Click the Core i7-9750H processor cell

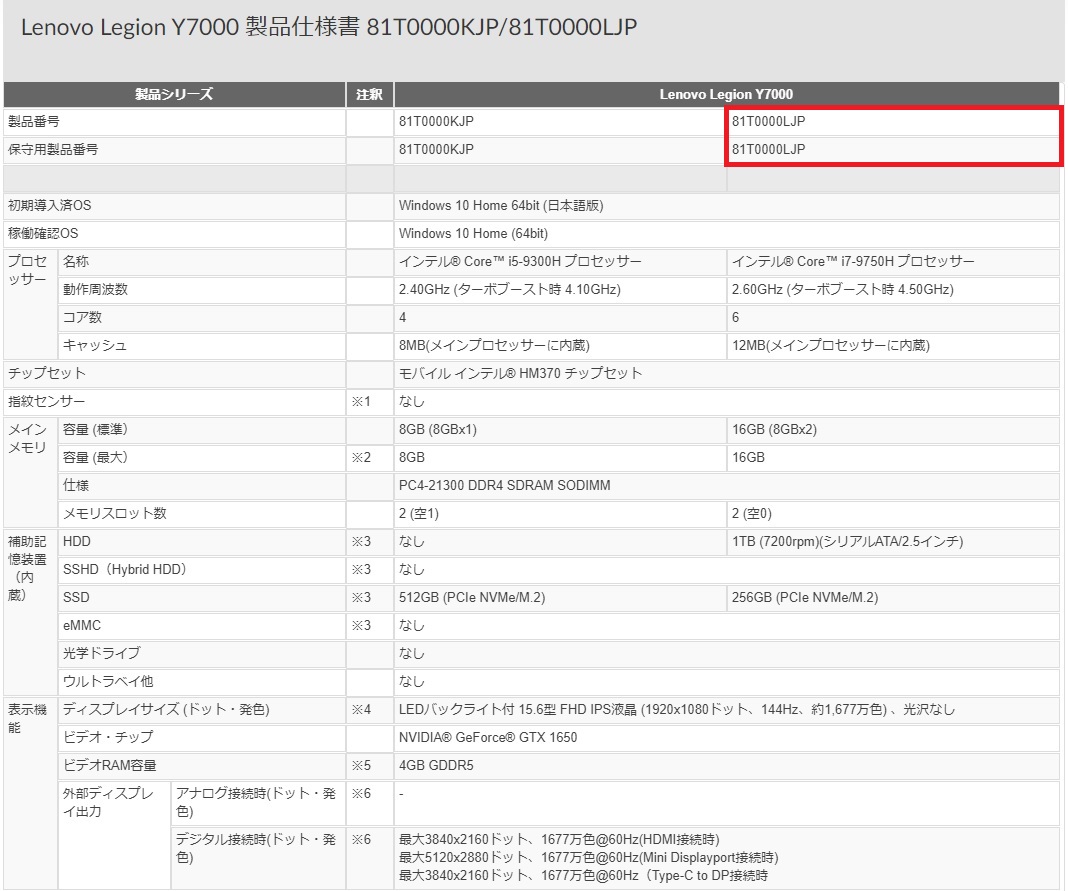pyautogui.click(x=853, y=262)
